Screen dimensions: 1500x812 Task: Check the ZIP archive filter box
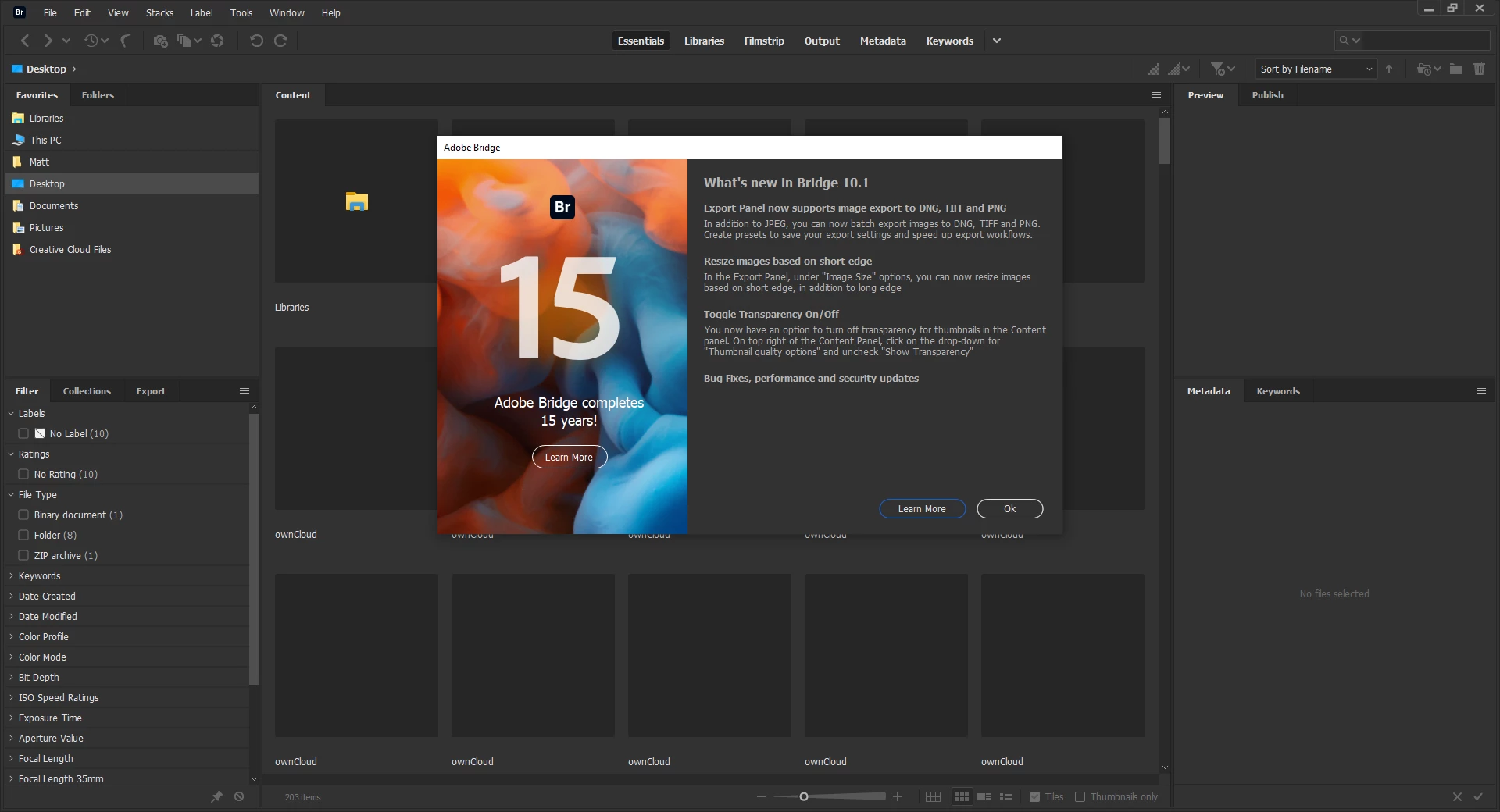tap(23, 555)
